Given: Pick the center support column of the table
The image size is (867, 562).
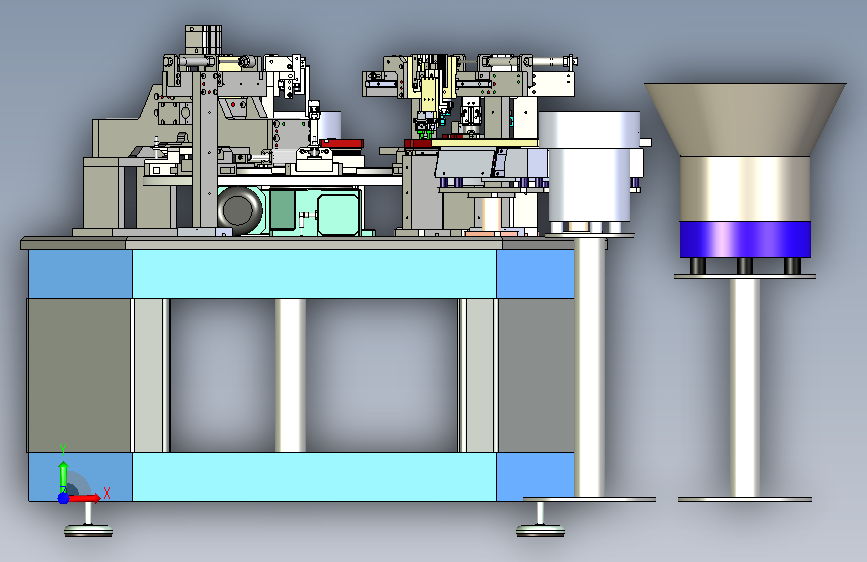Looking at the screenshot, I should coord(290,375).
